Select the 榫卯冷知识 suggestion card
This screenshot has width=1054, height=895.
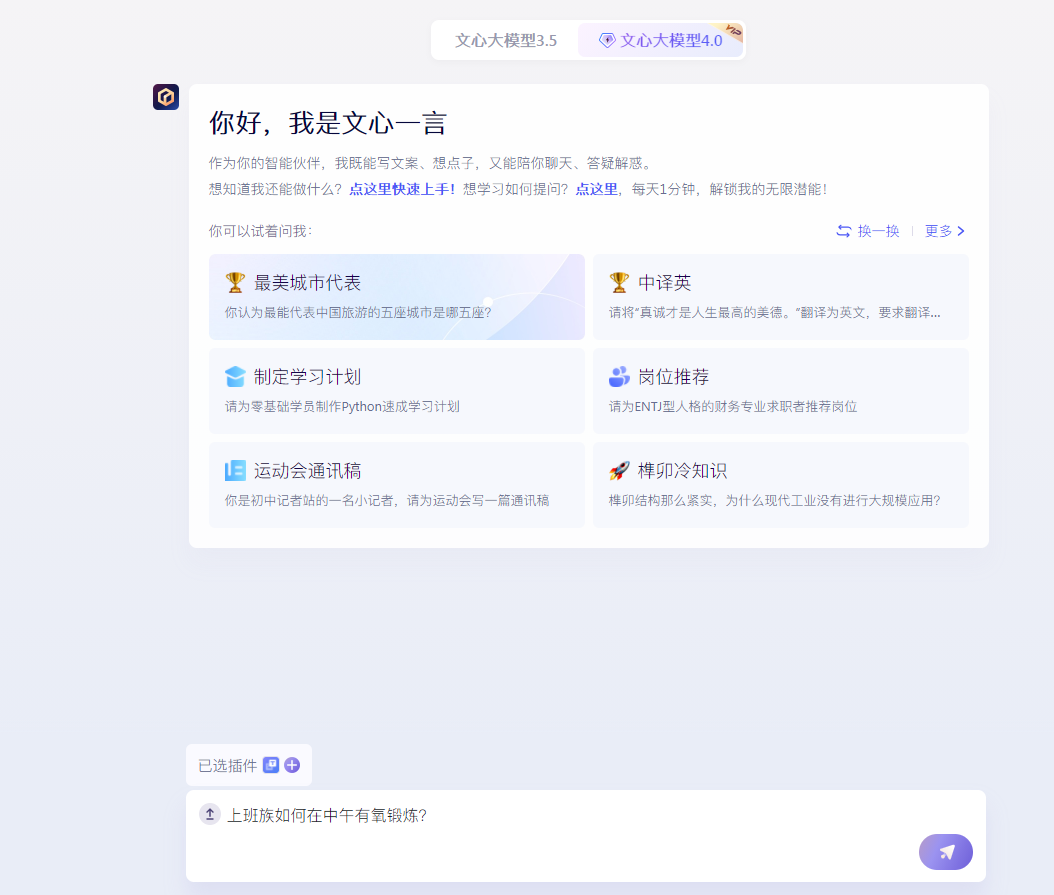coord(780,485)
